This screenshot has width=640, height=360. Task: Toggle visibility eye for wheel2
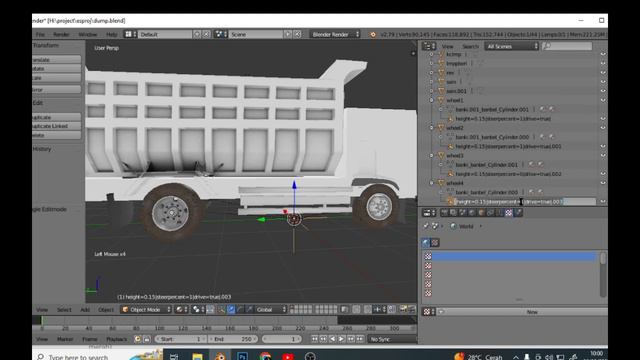click(603, 128)
